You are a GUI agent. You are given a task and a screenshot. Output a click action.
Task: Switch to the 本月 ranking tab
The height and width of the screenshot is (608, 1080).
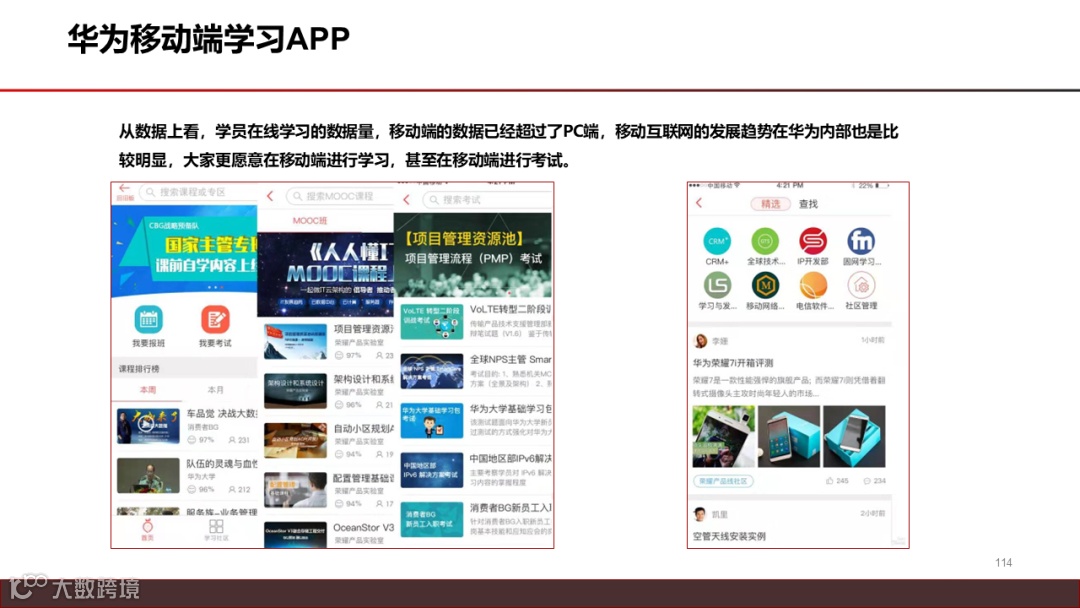(216, 390)
